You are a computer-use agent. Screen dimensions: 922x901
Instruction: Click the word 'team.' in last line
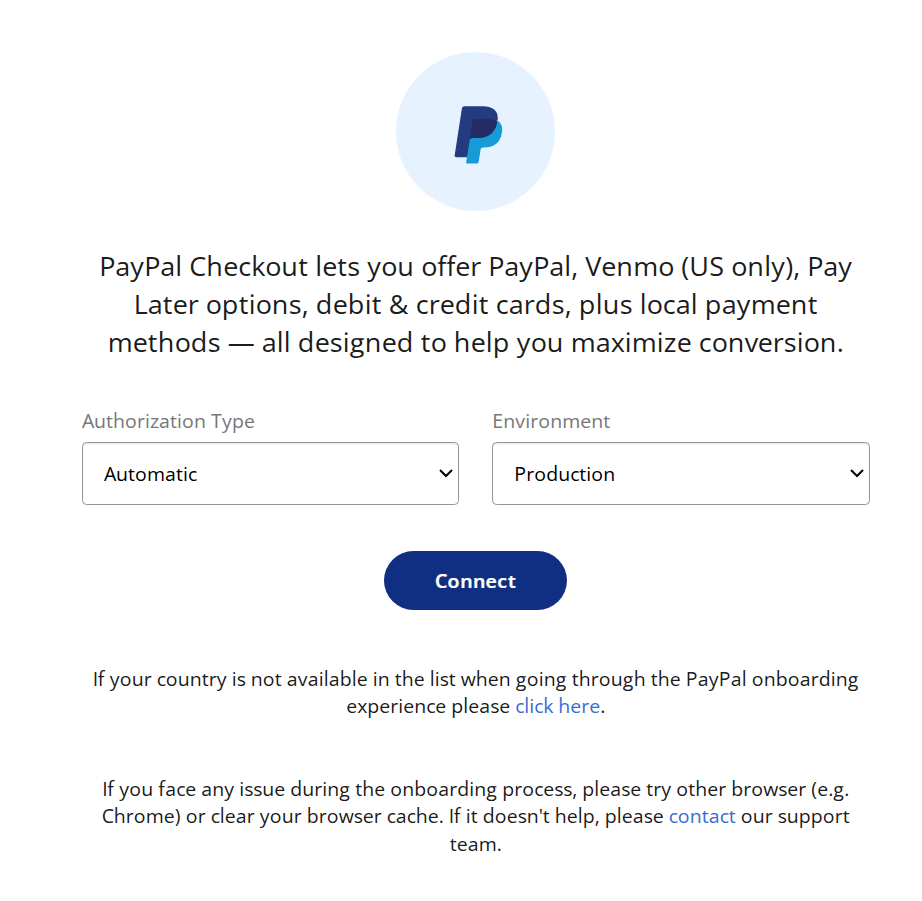(x=476, y=845)
